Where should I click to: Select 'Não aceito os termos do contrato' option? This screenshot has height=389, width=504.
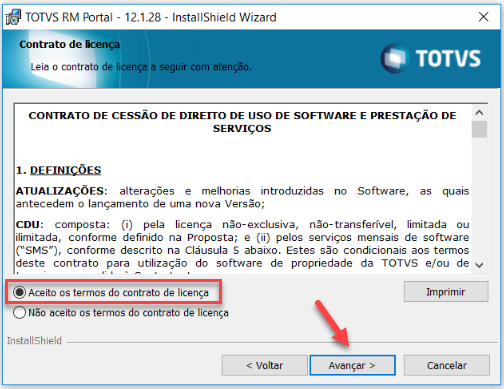click(x=121, y=313)
